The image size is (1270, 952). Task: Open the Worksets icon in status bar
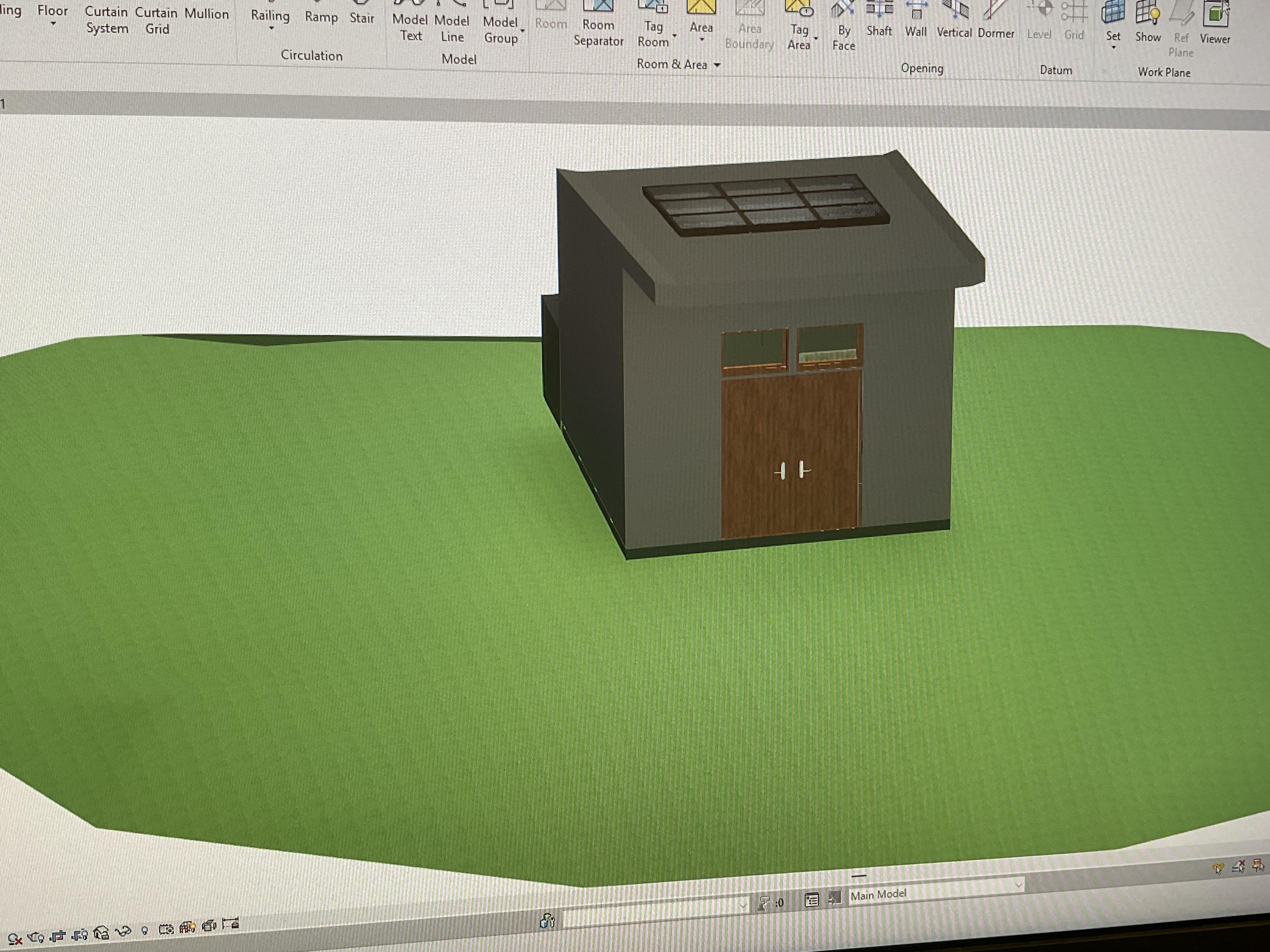(547, 921)
